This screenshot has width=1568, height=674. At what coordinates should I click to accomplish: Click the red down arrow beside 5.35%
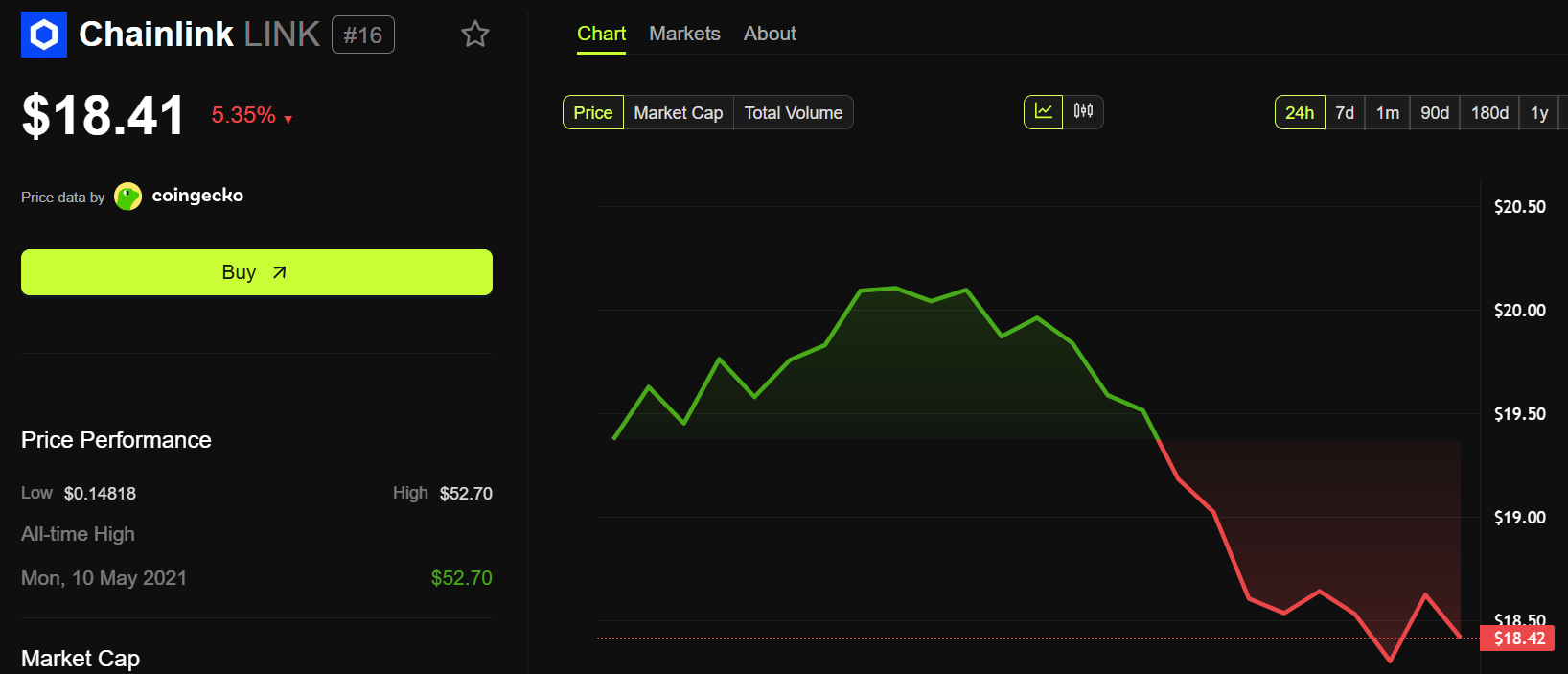click(288, 120)
